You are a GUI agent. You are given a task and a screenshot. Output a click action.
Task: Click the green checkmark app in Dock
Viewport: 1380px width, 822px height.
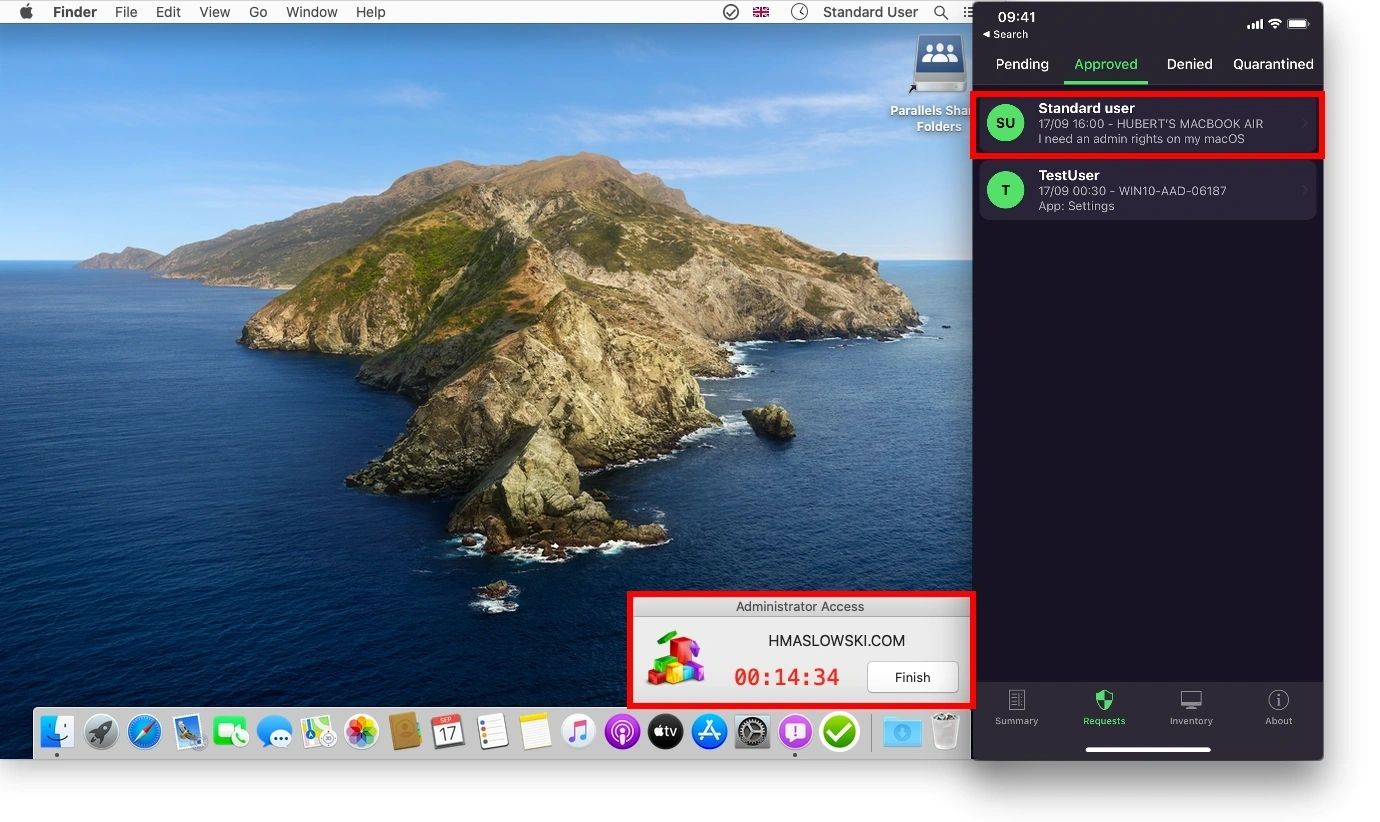(839, 733)
